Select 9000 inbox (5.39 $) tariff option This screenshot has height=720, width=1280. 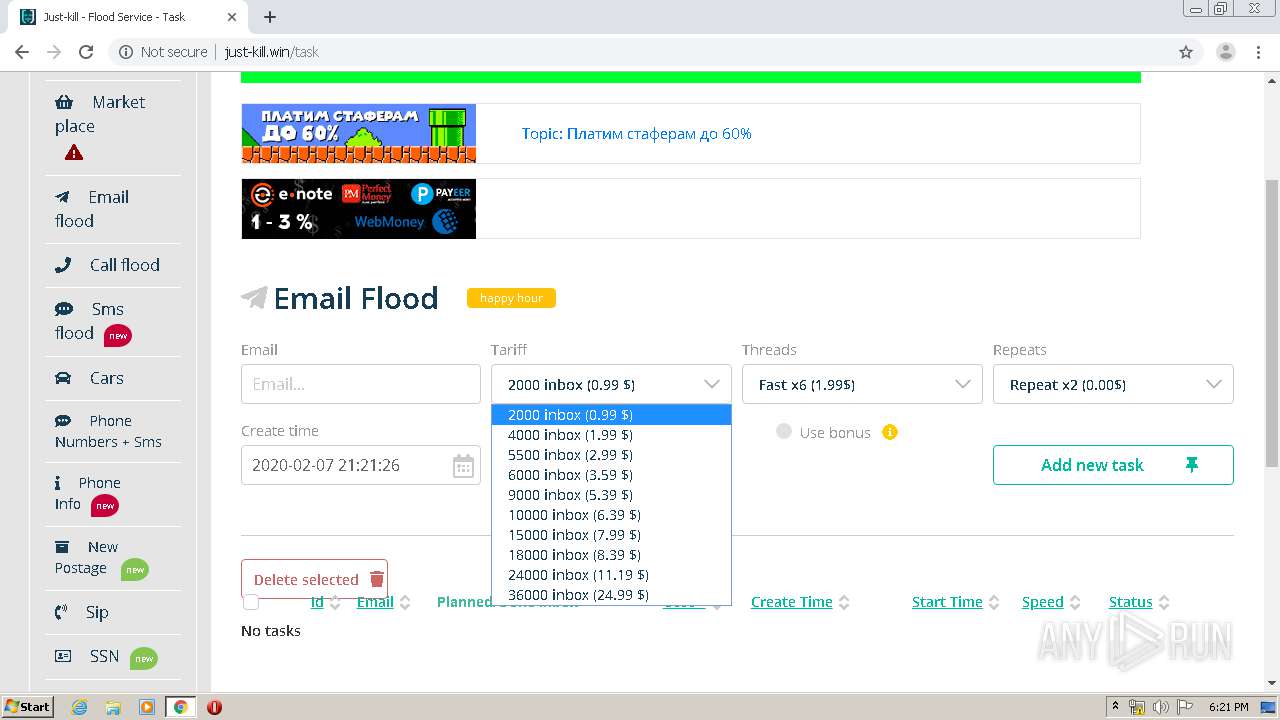click(x=611, y=495)
